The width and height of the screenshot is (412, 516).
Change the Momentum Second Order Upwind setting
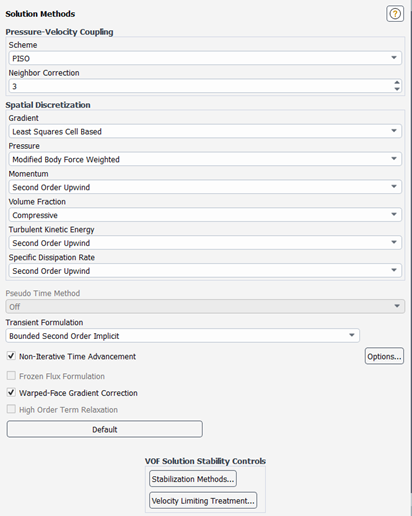[x=205, y=187]
